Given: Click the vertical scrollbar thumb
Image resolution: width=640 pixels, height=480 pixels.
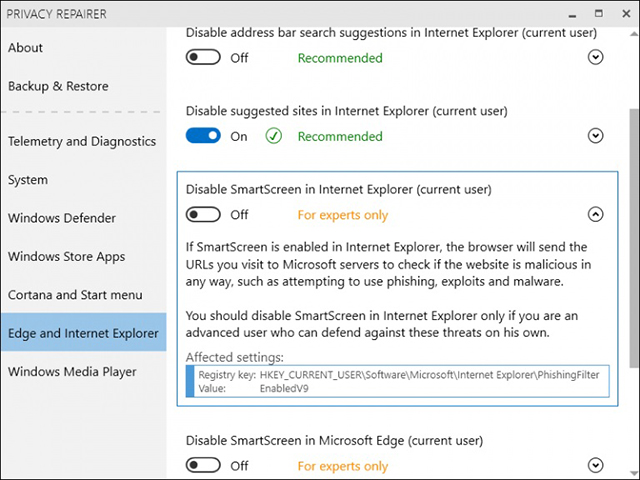Looking at the screenshot, I should click(634, 238).
